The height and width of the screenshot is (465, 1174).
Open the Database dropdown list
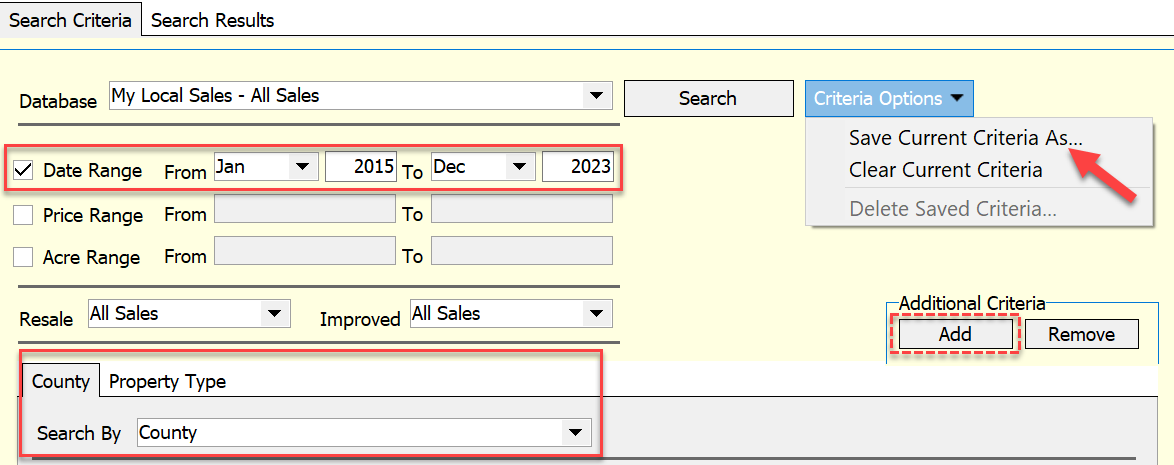[x=360, y=96]
